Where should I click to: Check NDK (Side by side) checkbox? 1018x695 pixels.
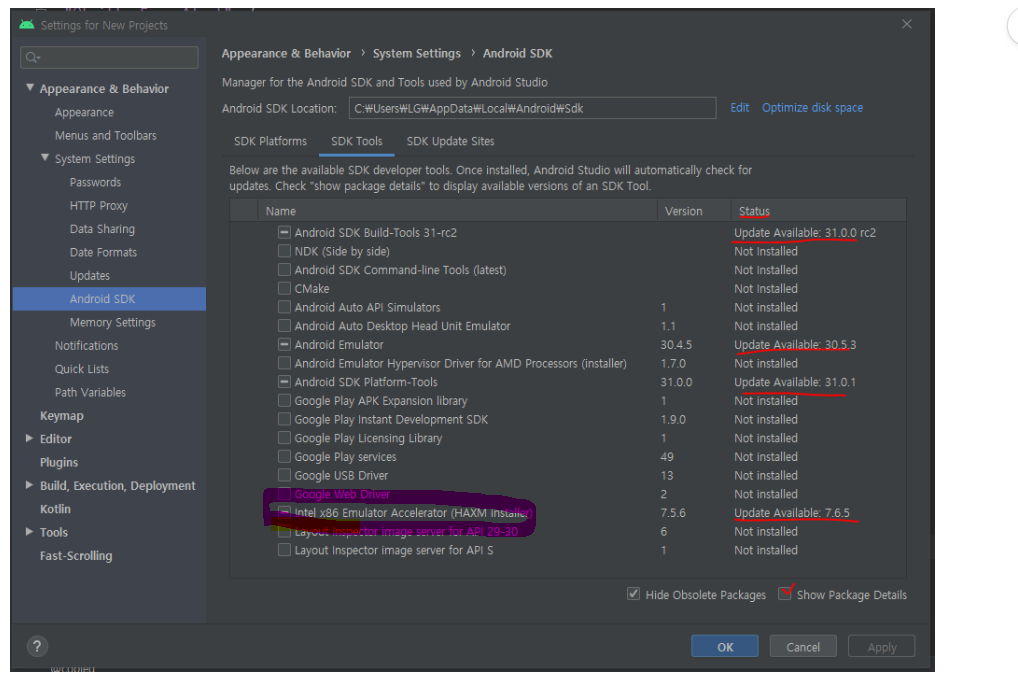coord(284,251)
